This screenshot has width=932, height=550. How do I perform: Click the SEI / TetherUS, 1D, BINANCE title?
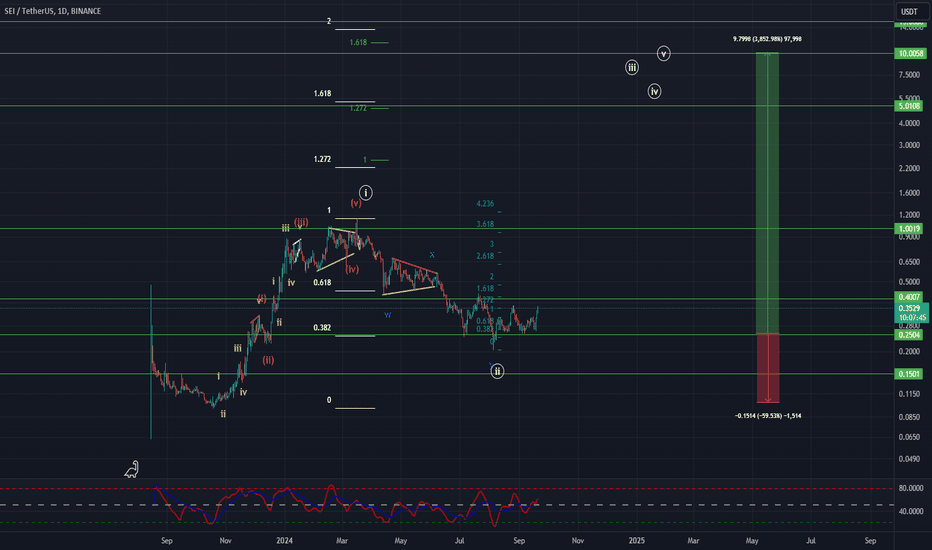pyautogui.click(x=53, y=11)
